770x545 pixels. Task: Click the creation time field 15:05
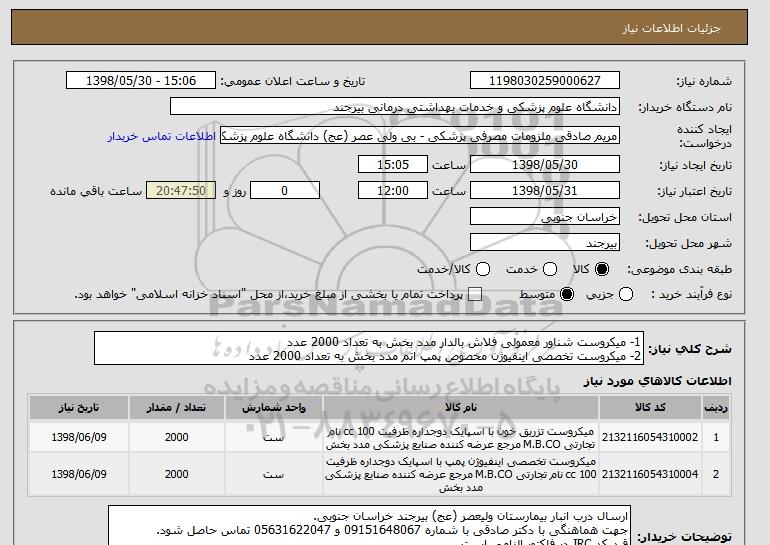pos(393,164)
